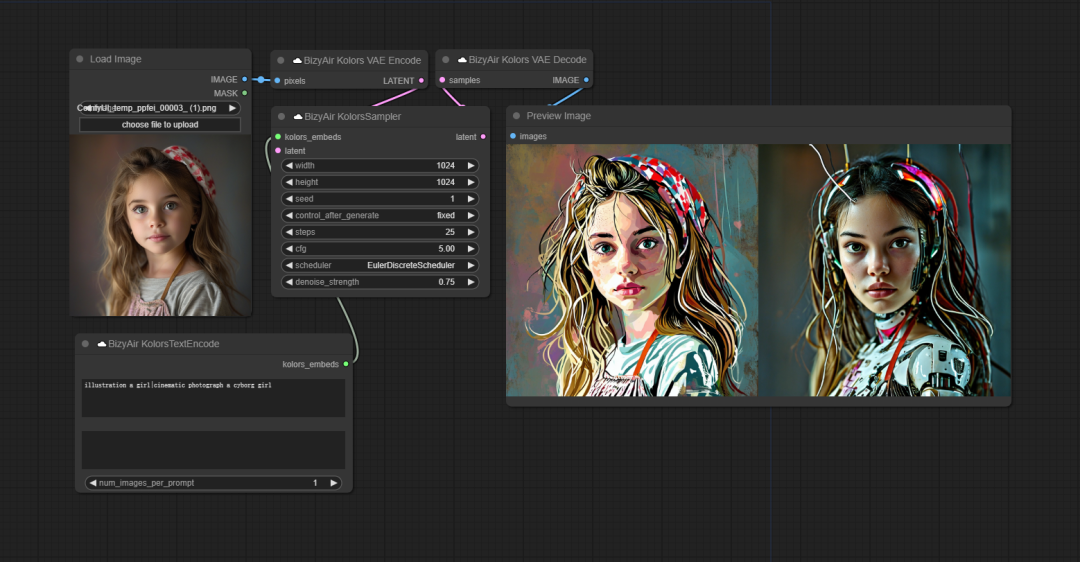Screen dimensions: 1080x562
Task: Open the image file selector in Load Image
Action: 160,108
